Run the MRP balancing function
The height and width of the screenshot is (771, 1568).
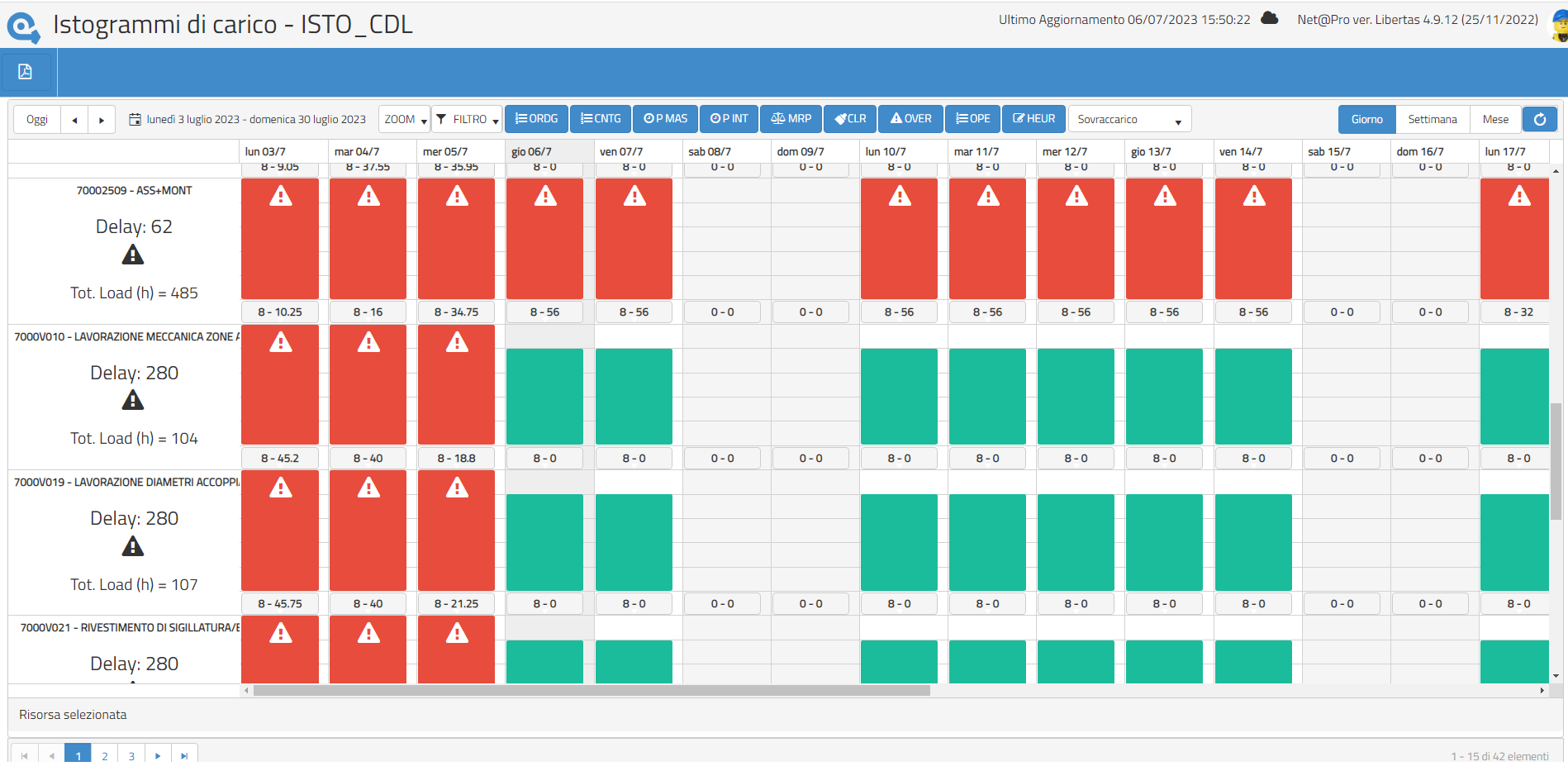pyautogui.click(x=790, y=119)
